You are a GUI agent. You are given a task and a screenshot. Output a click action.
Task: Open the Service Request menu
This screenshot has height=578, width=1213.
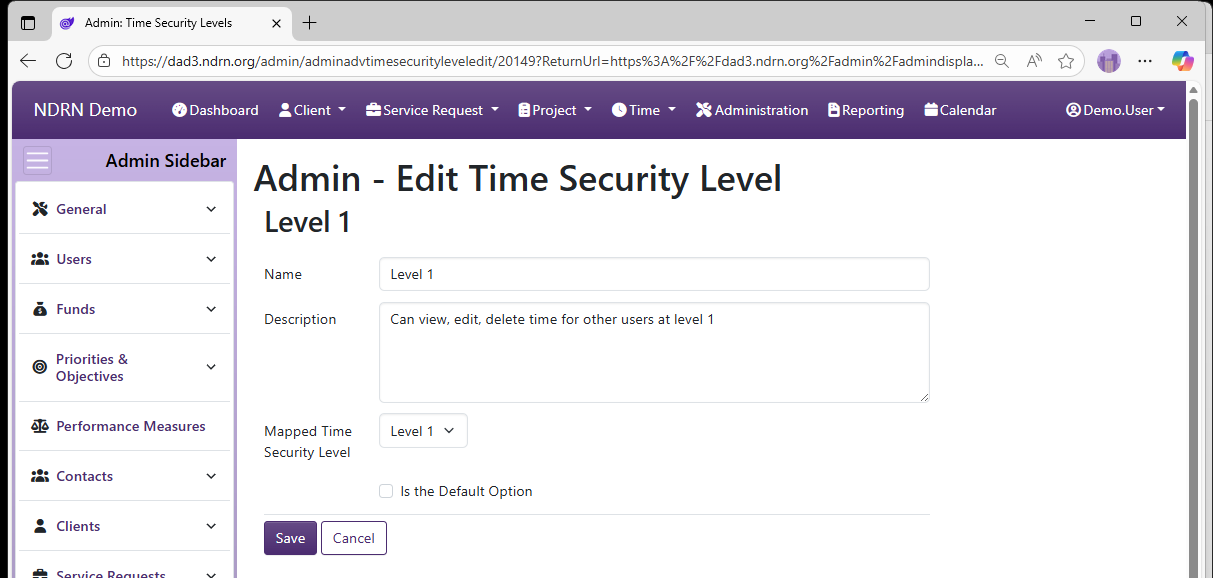432,110
